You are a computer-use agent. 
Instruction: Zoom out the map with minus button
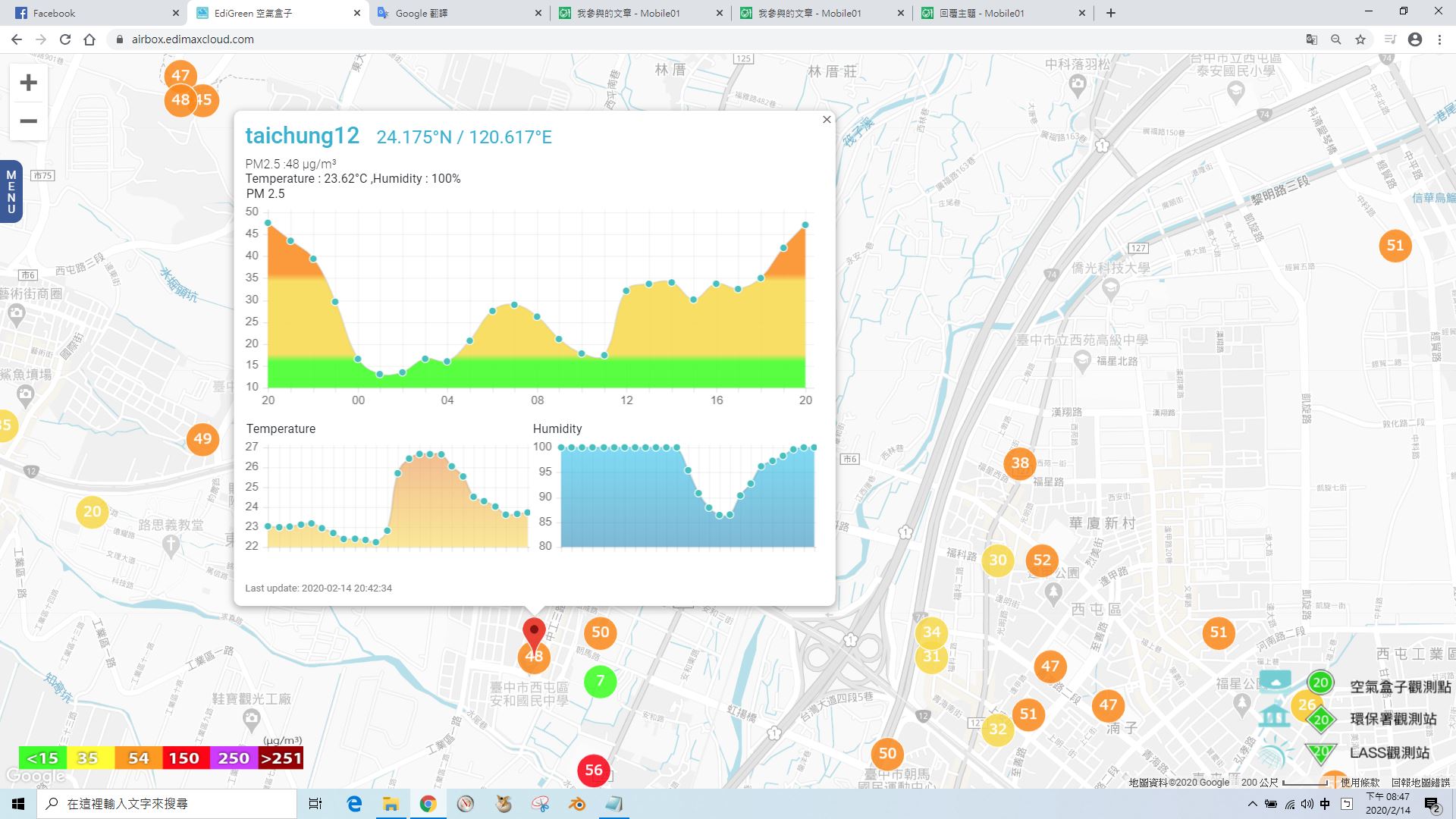click(x=28, y=121)
